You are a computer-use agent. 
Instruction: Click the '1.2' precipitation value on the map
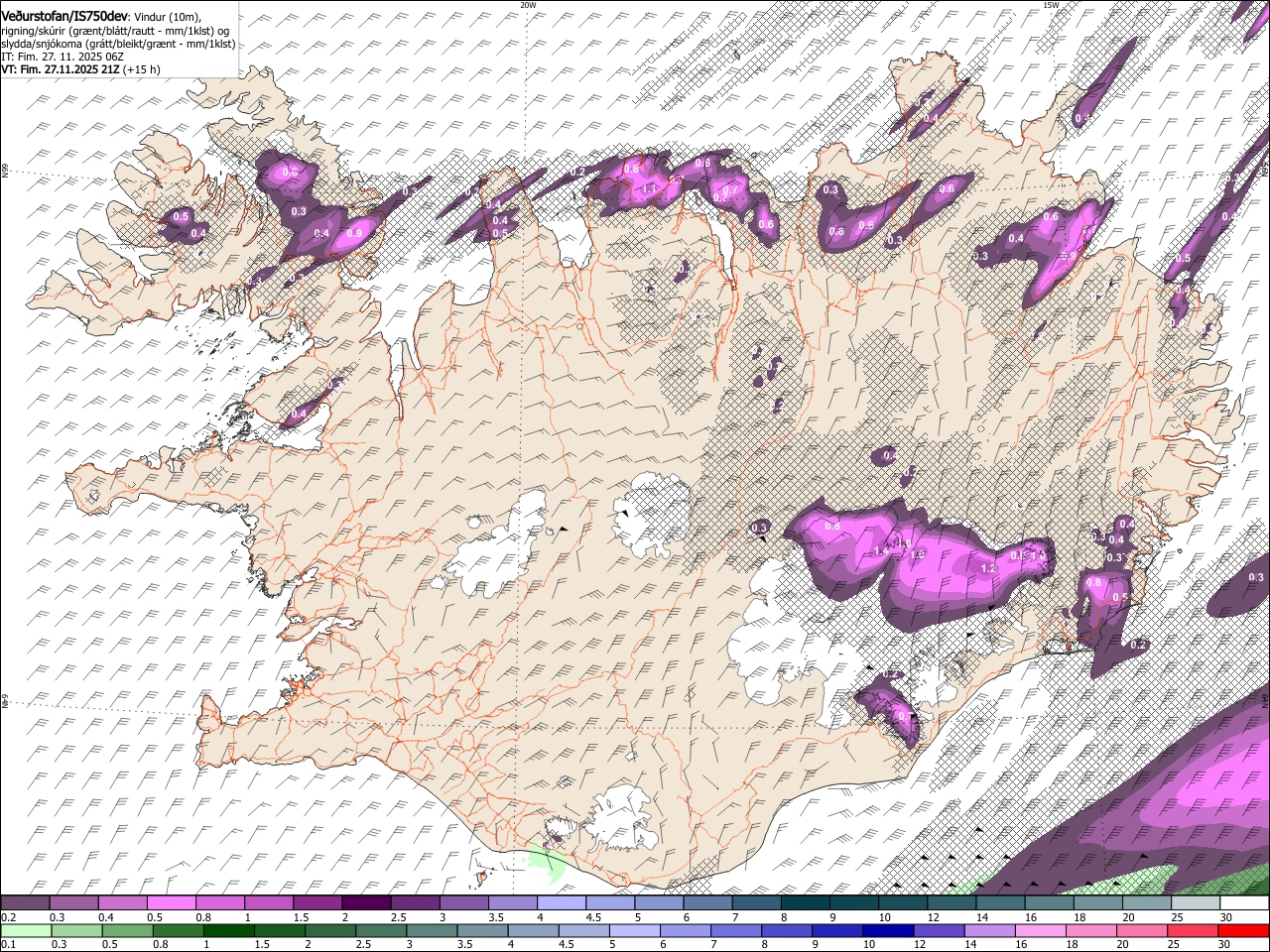987,568
